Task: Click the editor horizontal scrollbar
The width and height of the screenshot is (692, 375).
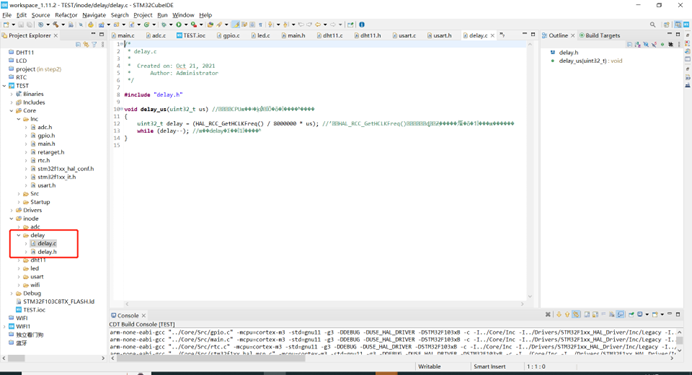Action: coord(324,304)
